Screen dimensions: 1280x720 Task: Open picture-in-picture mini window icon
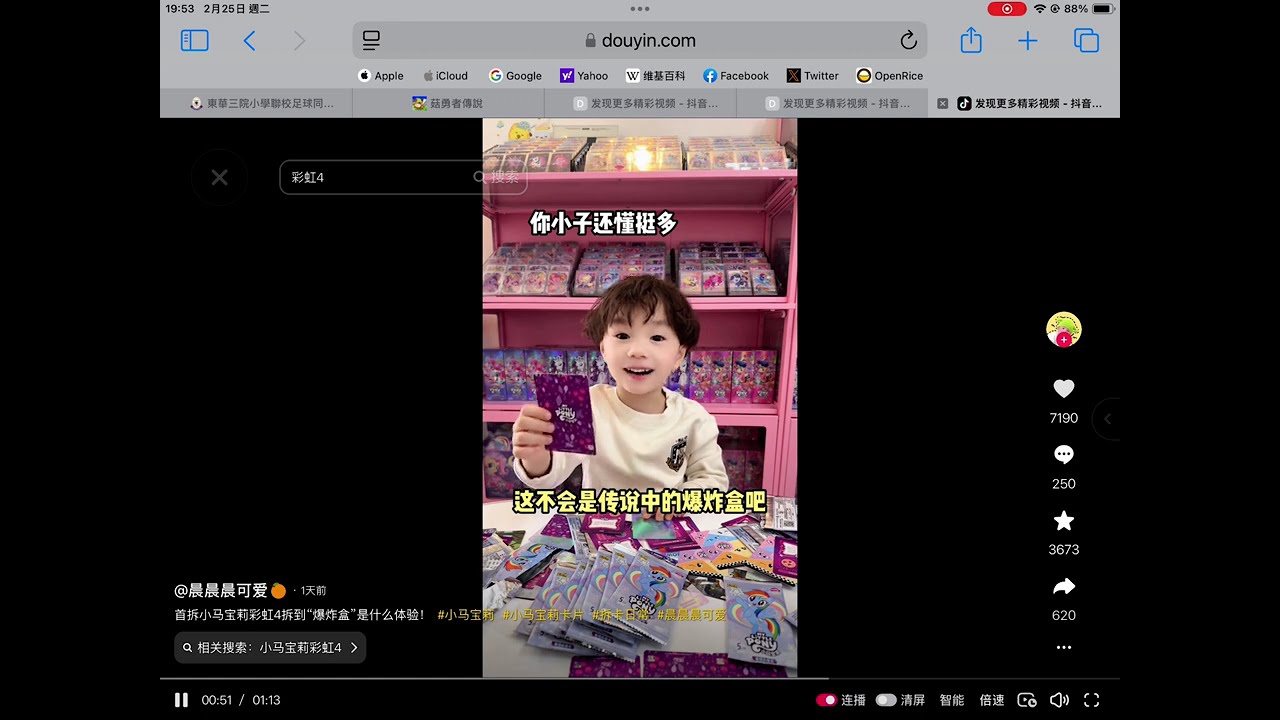1027,700
